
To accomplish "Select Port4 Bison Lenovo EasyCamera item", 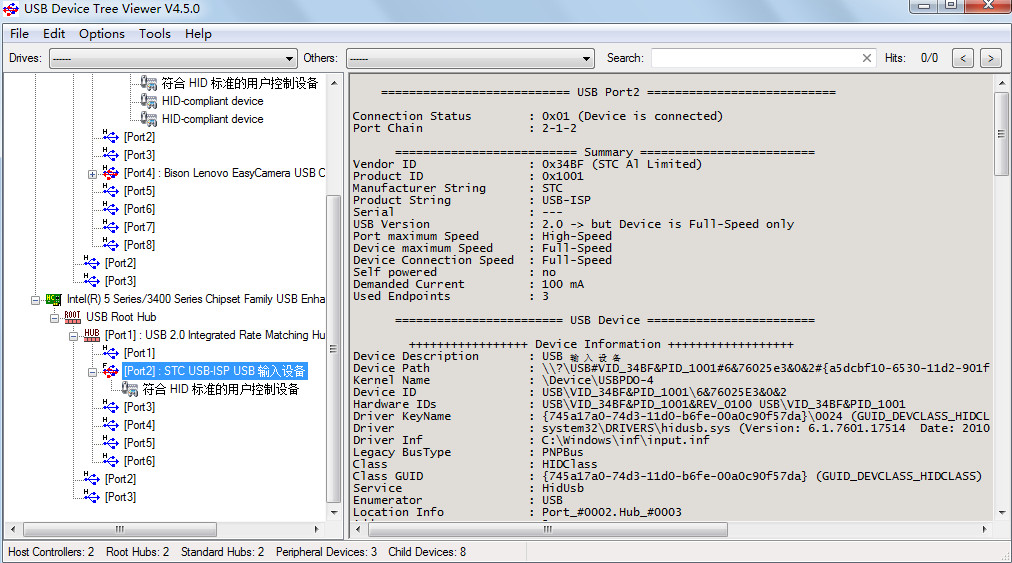I will pyautogui.click(x=224, y=173).
